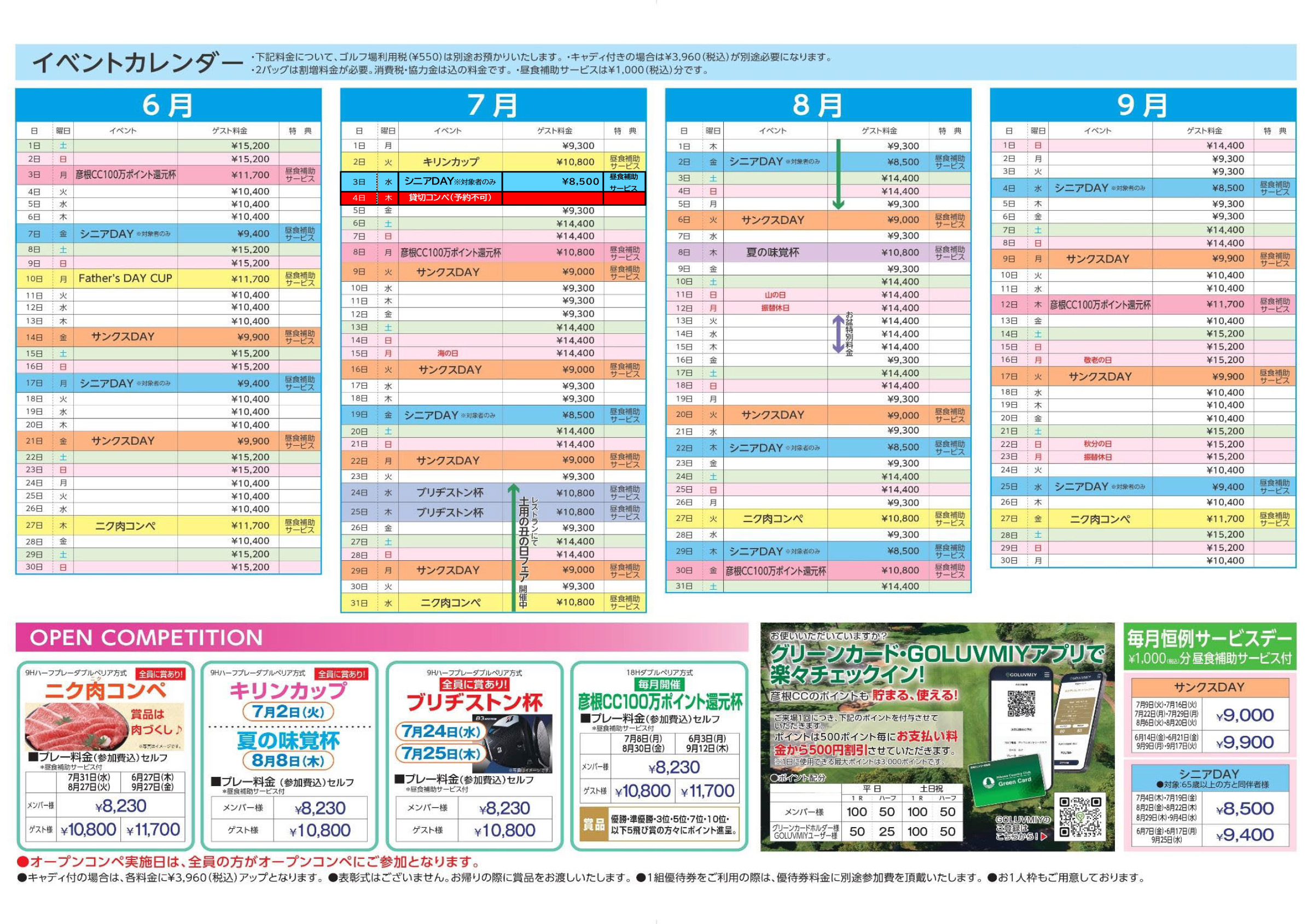This screenshot has width=1313, height=924.
Task: Click the 7月 month header
Action: pyautogui.click(x=493, y=104)
